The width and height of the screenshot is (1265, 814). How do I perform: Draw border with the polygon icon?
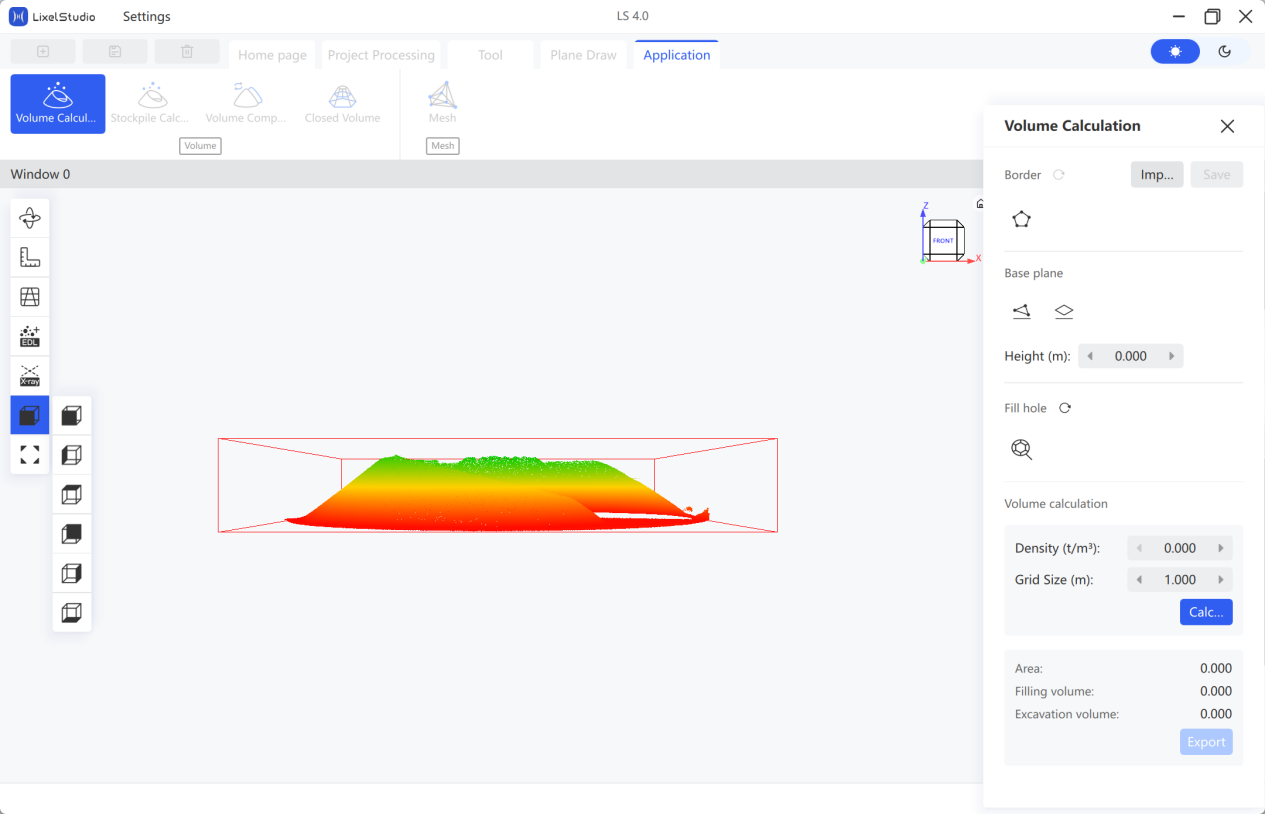(x=1021, y=219)
